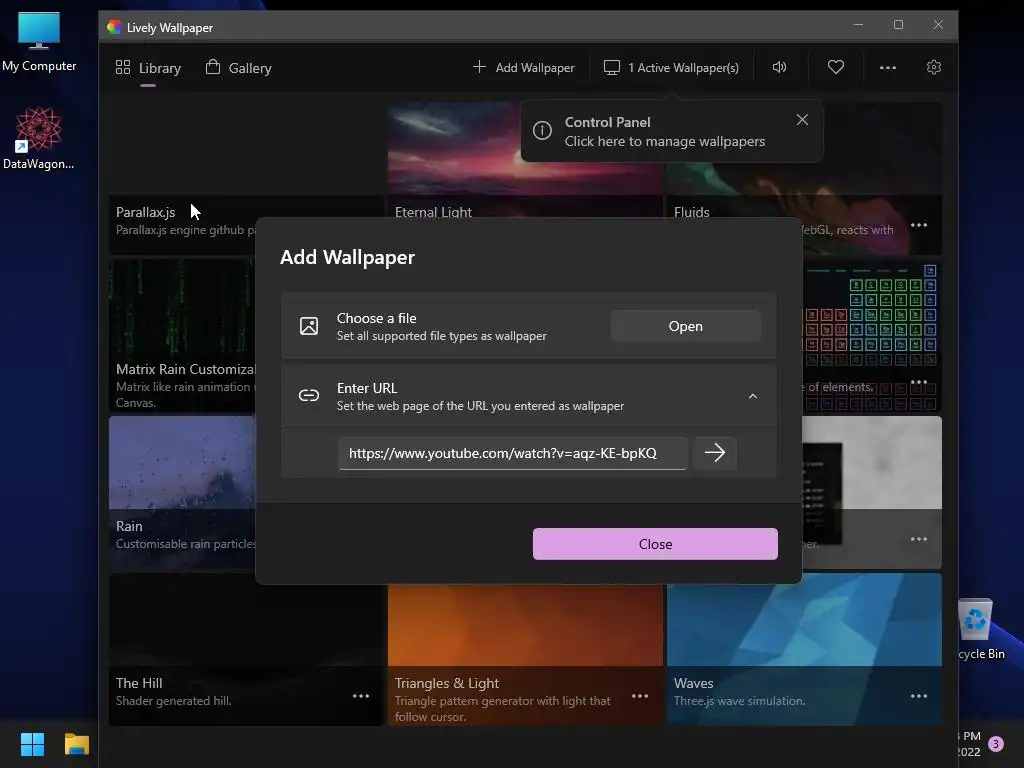Image resolution: width=1024 pixels, height=768 pixels.
Task: Switch to the Gallery tab
Action: [238, 68]
